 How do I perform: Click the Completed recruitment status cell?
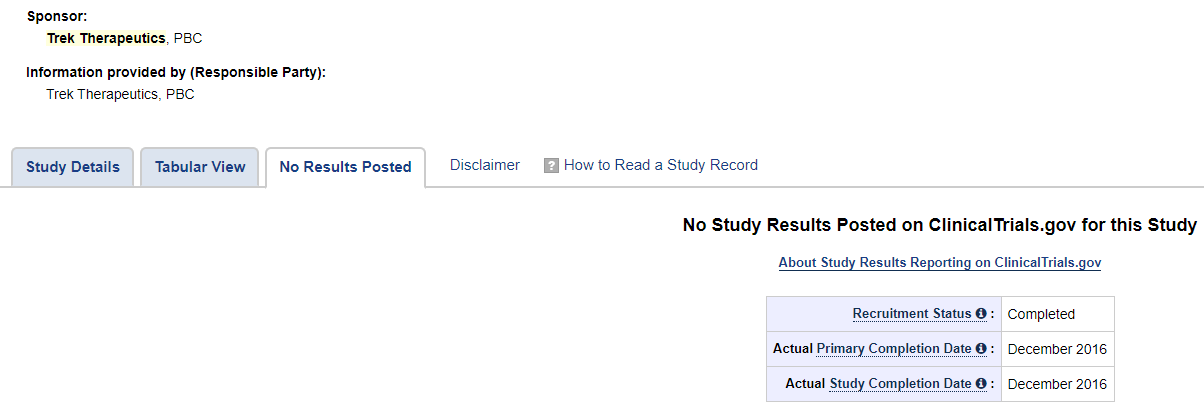tap(1055, 314)
